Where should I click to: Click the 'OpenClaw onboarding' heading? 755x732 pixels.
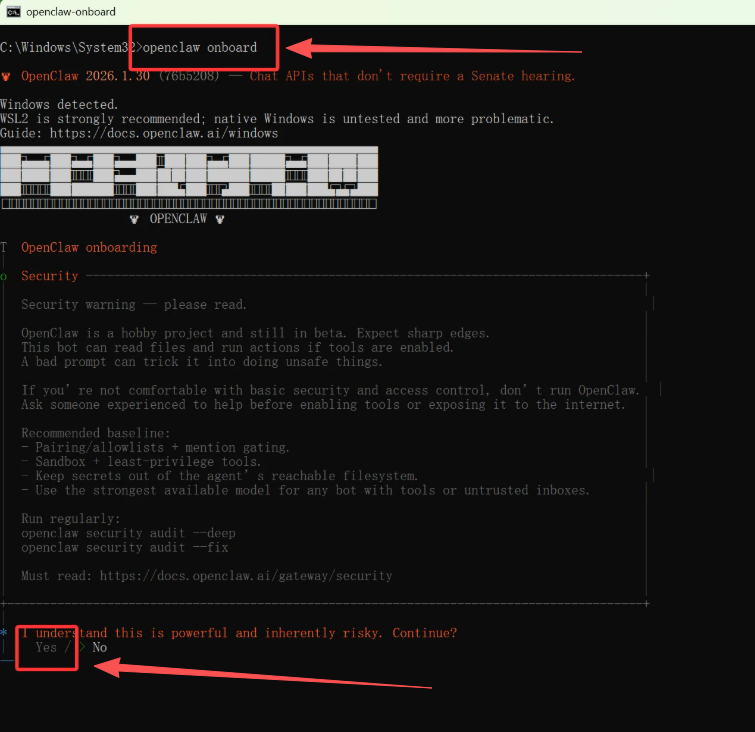(89, 247)
